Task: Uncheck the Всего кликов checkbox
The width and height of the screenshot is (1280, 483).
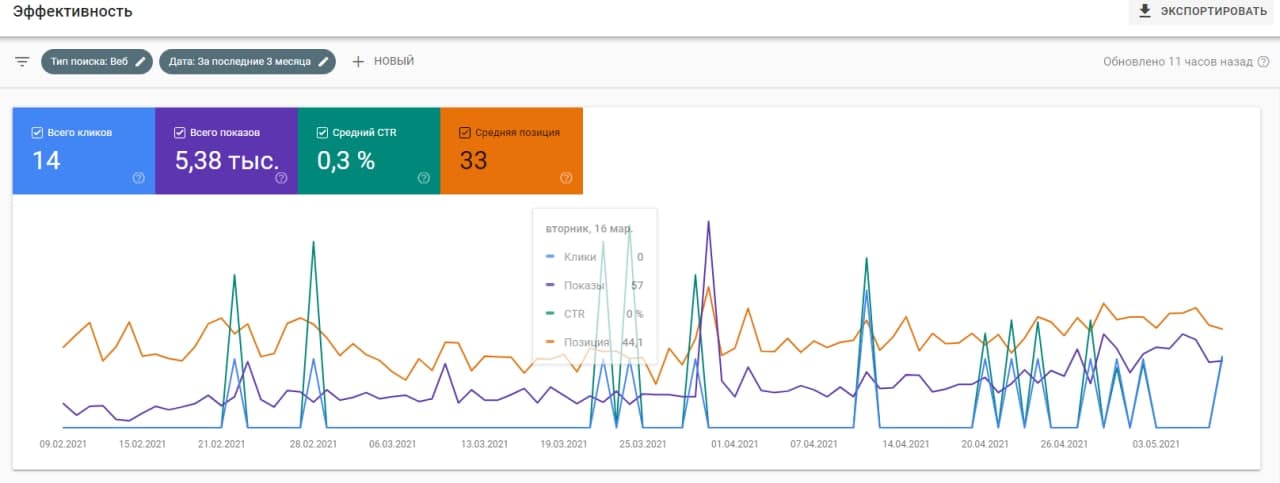Action: coord(37,132)
